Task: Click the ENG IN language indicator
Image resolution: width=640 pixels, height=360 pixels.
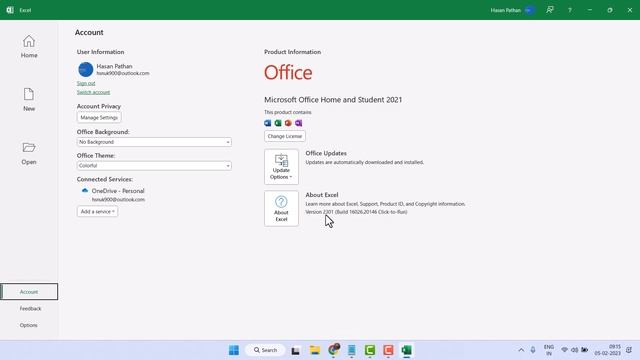Action: click(549, 350)
